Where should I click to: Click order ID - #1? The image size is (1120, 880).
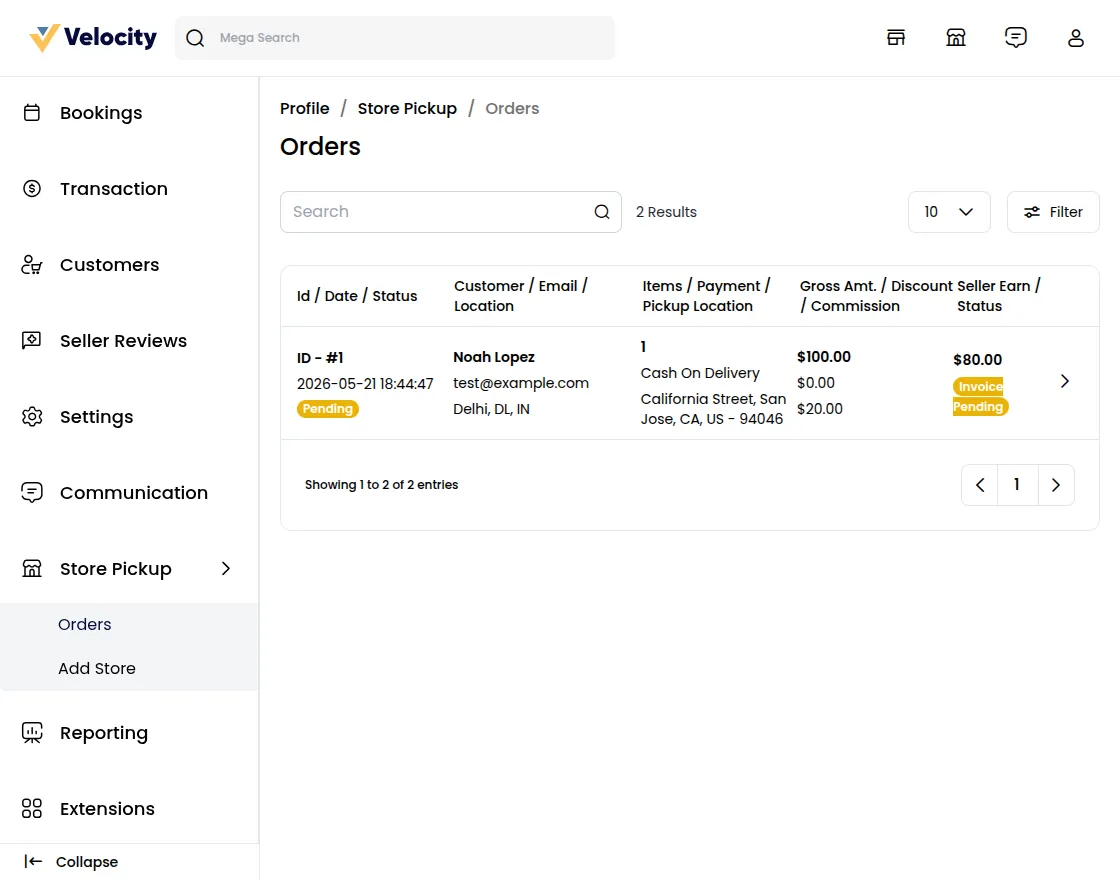[320, 358]
